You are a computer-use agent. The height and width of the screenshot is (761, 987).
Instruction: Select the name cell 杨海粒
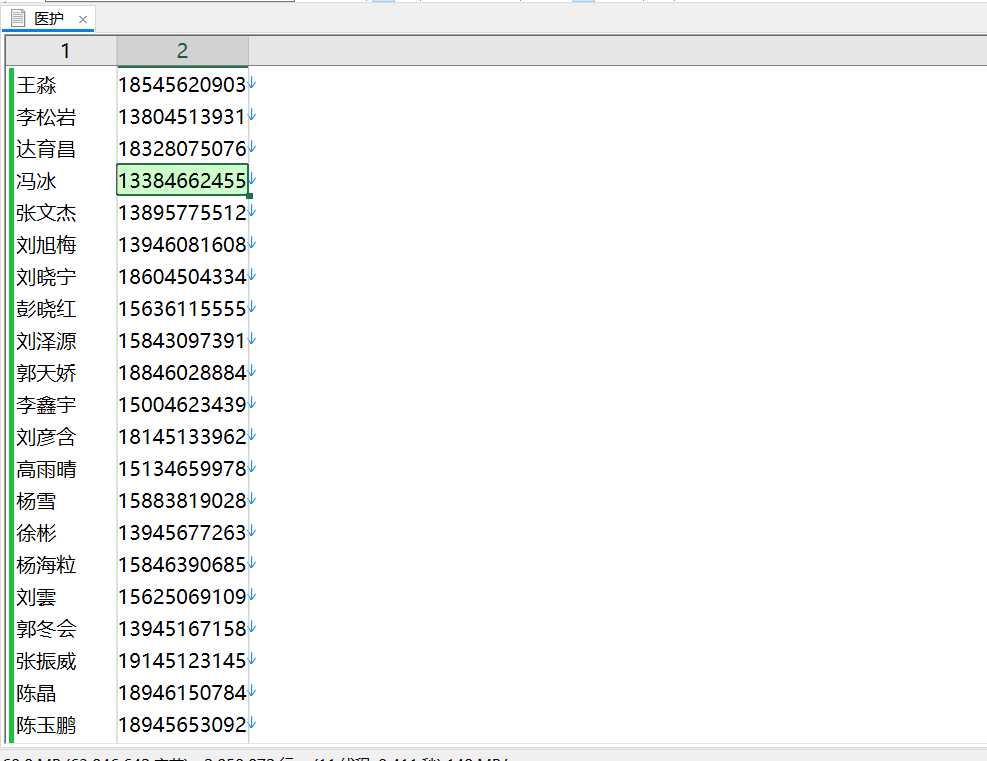click(46, 565)
